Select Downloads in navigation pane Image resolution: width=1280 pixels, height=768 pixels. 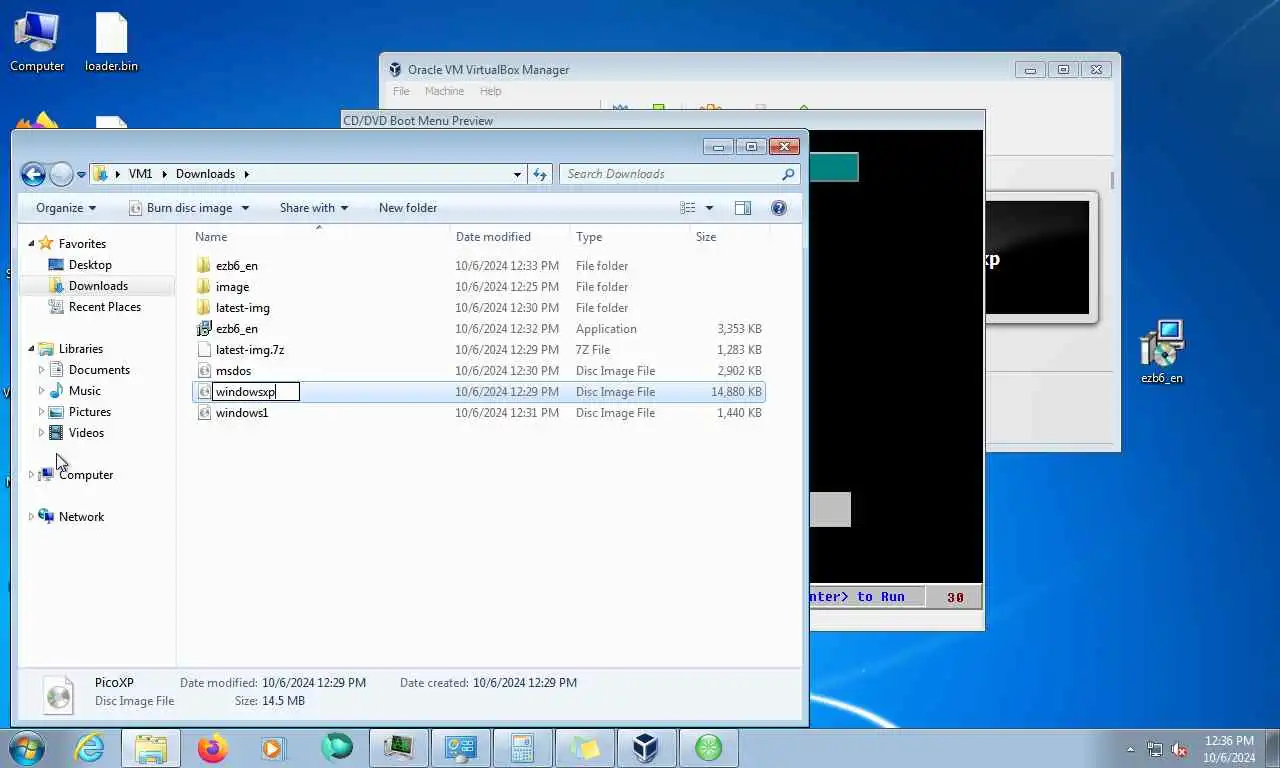[x=98, y=286]
